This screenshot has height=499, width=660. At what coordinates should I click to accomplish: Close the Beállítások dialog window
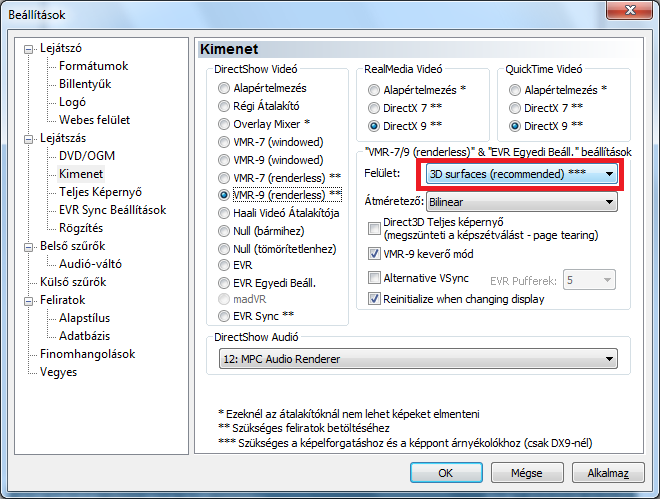pos(630,10)
